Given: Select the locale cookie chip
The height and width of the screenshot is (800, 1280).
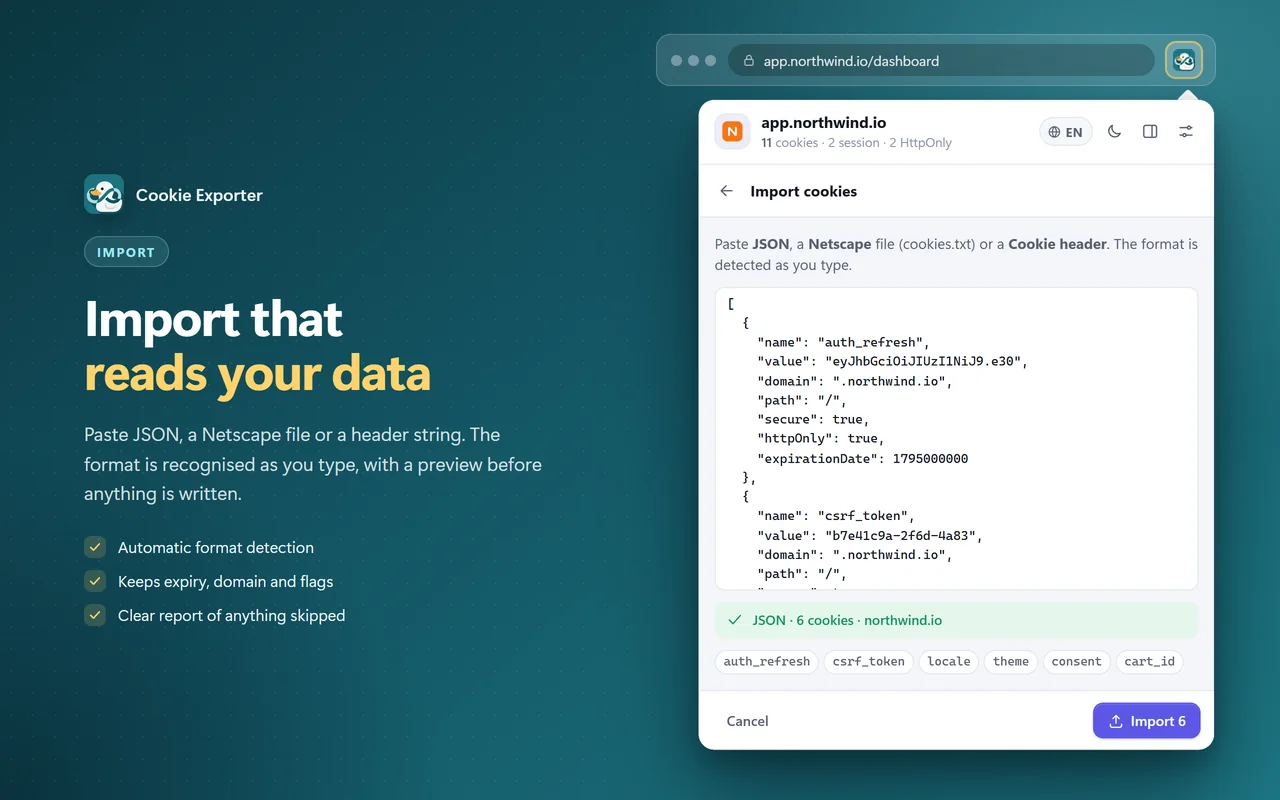Looking at the screenshot, I should (x=949, y=661).
